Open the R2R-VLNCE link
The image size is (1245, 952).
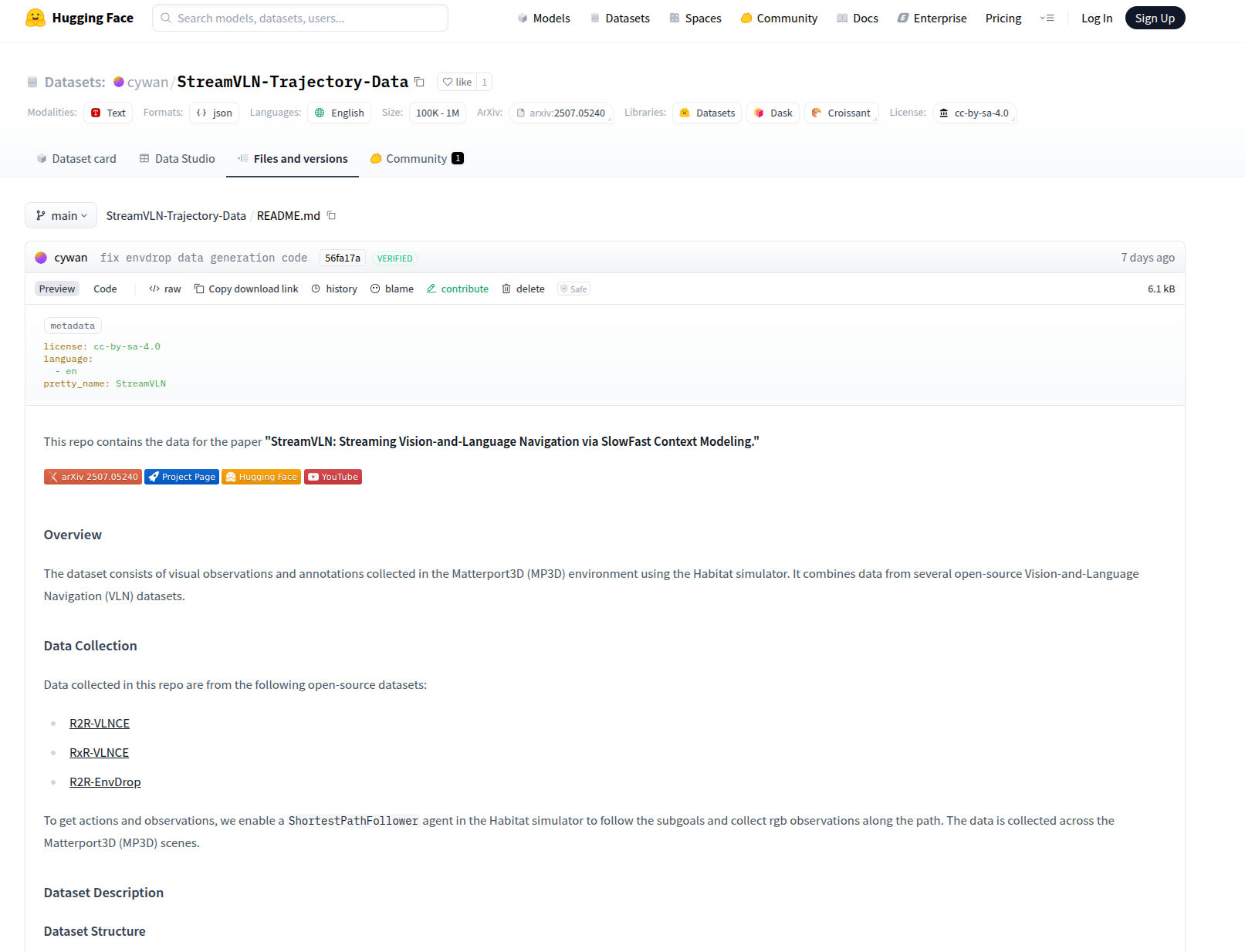pos(100,723)
